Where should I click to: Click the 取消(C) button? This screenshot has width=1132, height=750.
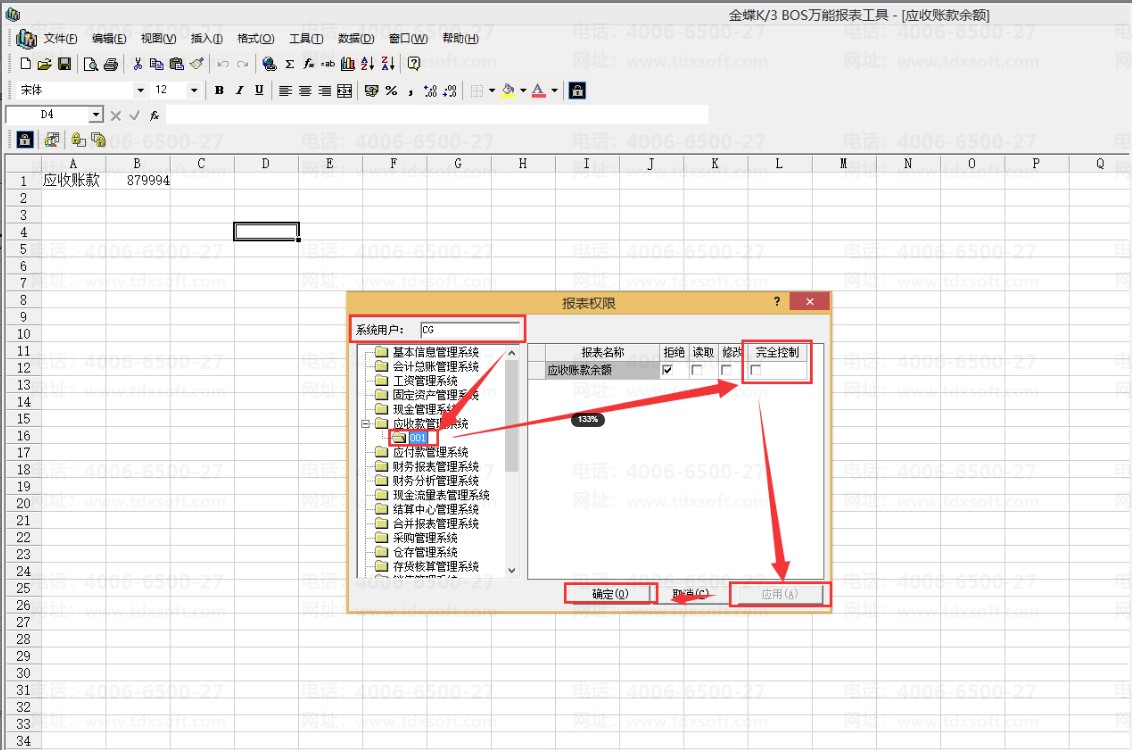691,594
